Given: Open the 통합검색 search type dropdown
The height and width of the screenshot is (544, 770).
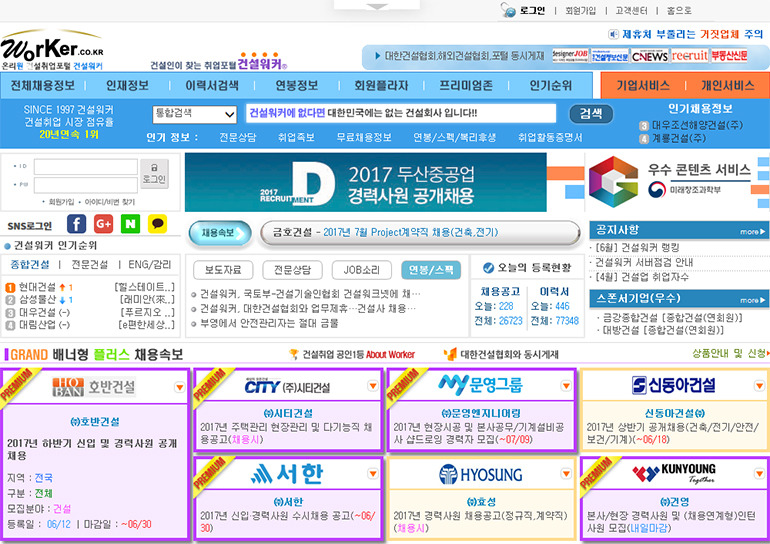Looking at the screenshot, I should tap(194, 114).
